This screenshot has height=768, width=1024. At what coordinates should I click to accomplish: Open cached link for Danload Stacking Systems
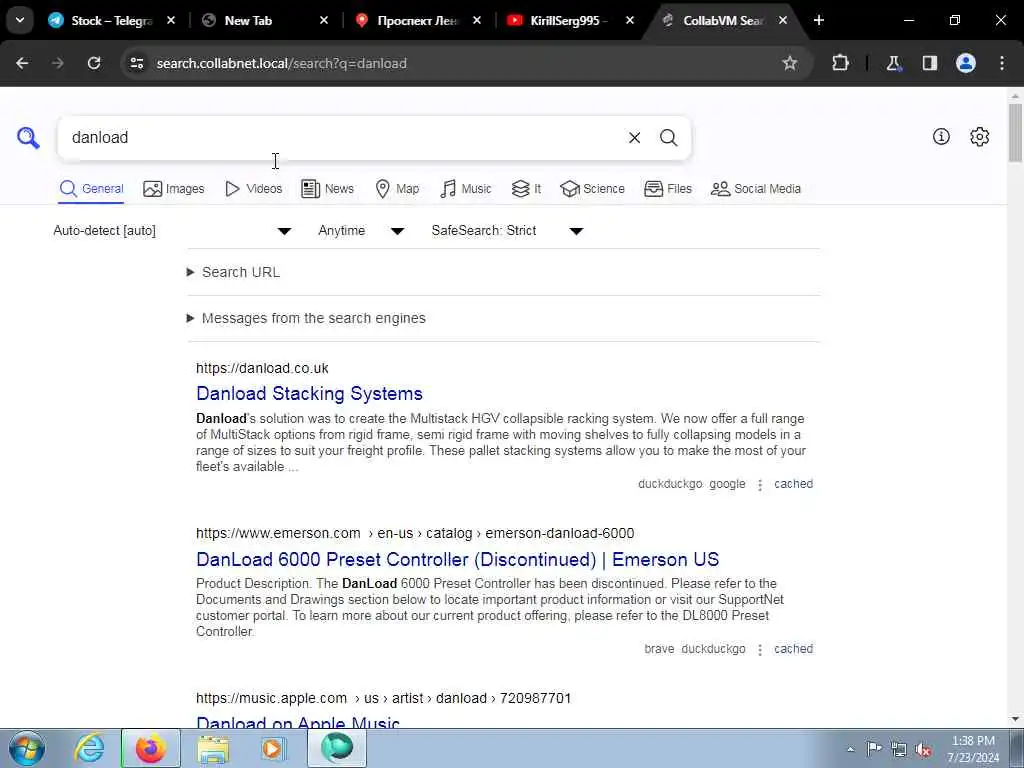pos(793,484)
